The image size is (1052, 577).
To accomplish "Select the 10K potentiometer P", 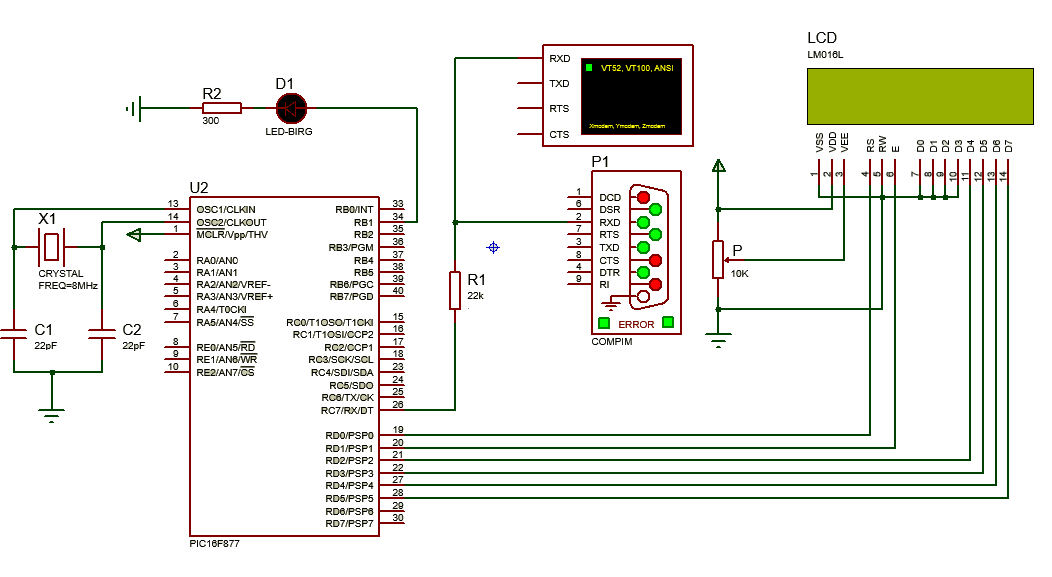I will point(719,260).
